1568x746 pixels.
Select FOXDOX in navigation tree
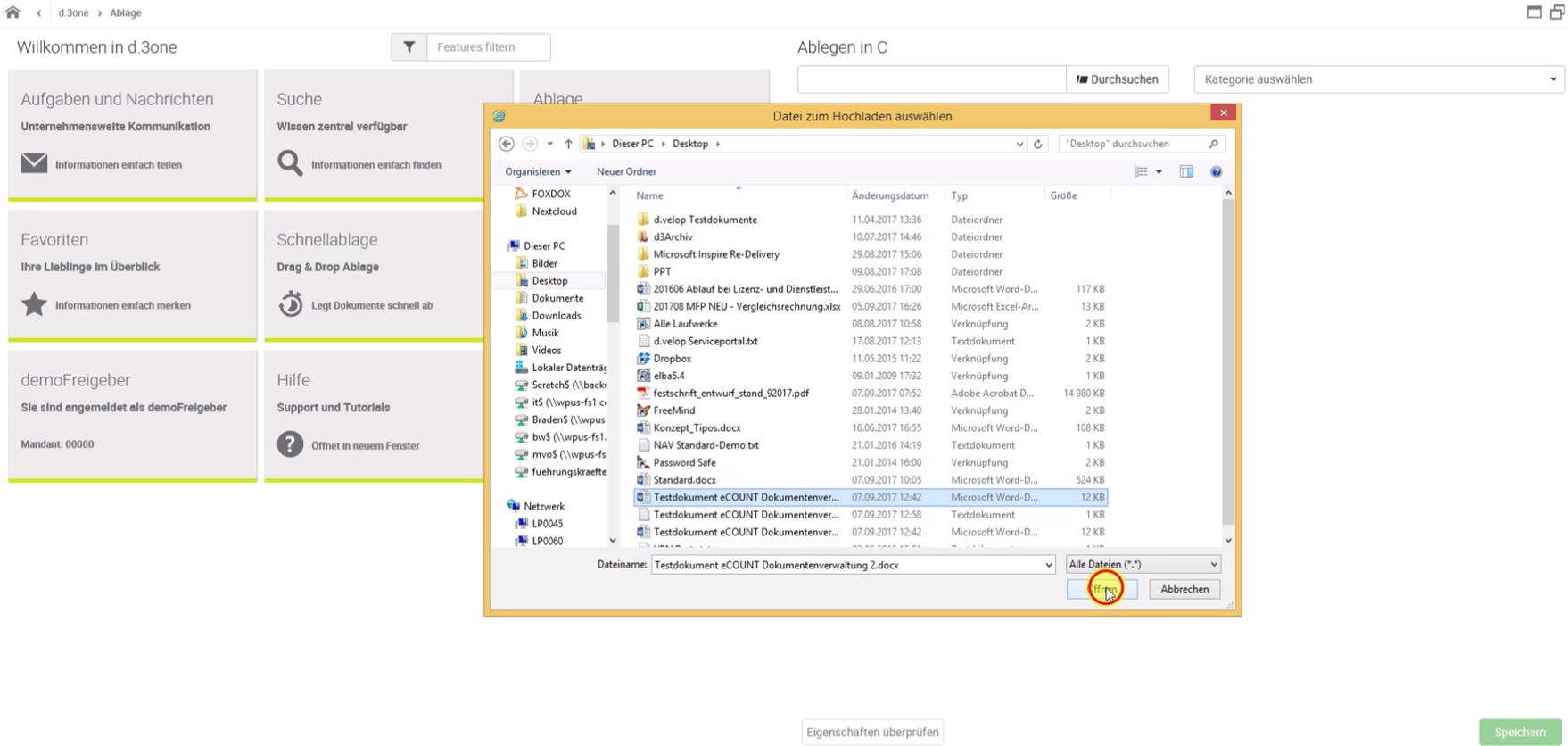point(550,194)
